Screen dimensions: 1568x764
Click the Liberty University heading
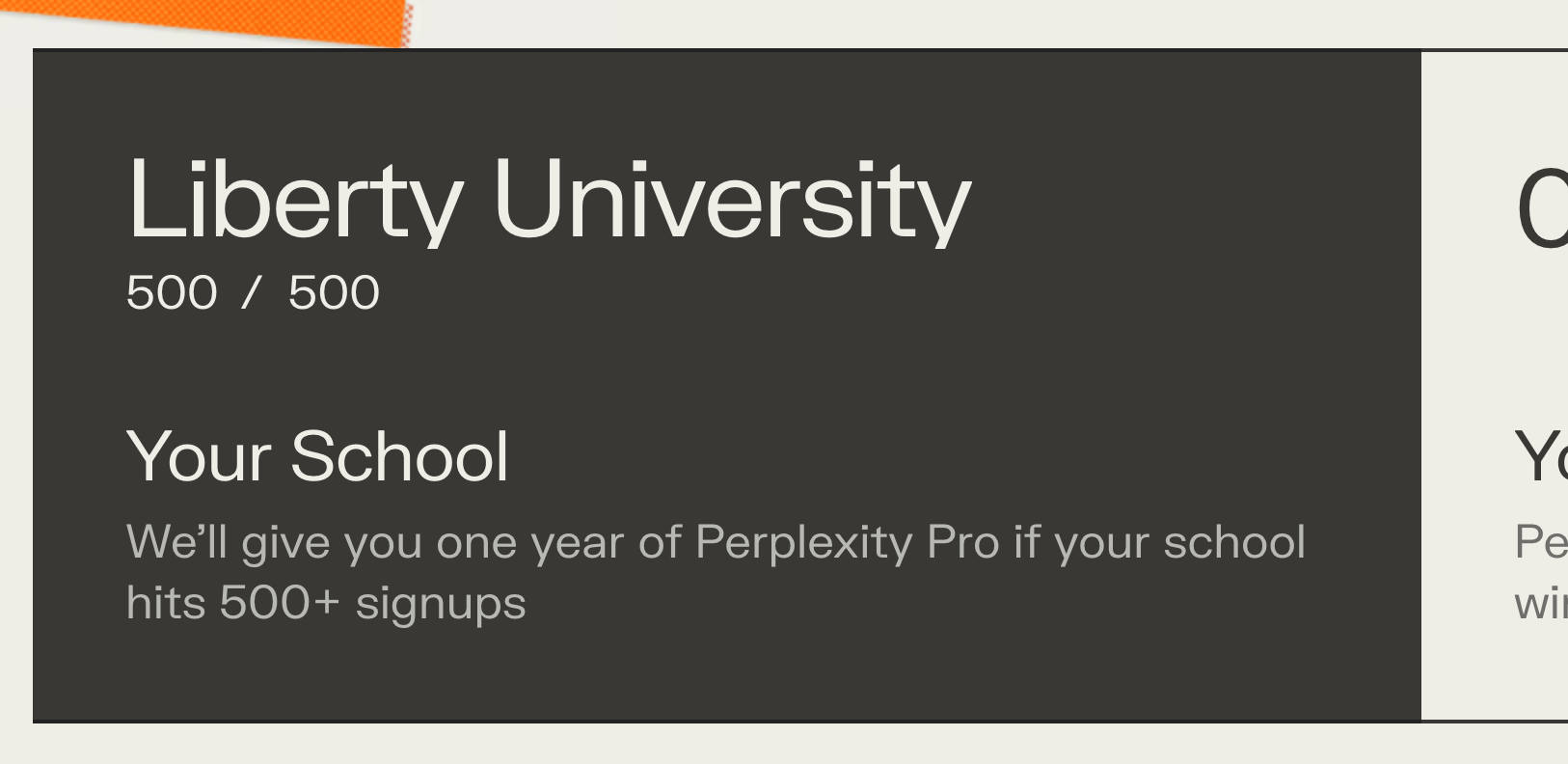(549, 201)
